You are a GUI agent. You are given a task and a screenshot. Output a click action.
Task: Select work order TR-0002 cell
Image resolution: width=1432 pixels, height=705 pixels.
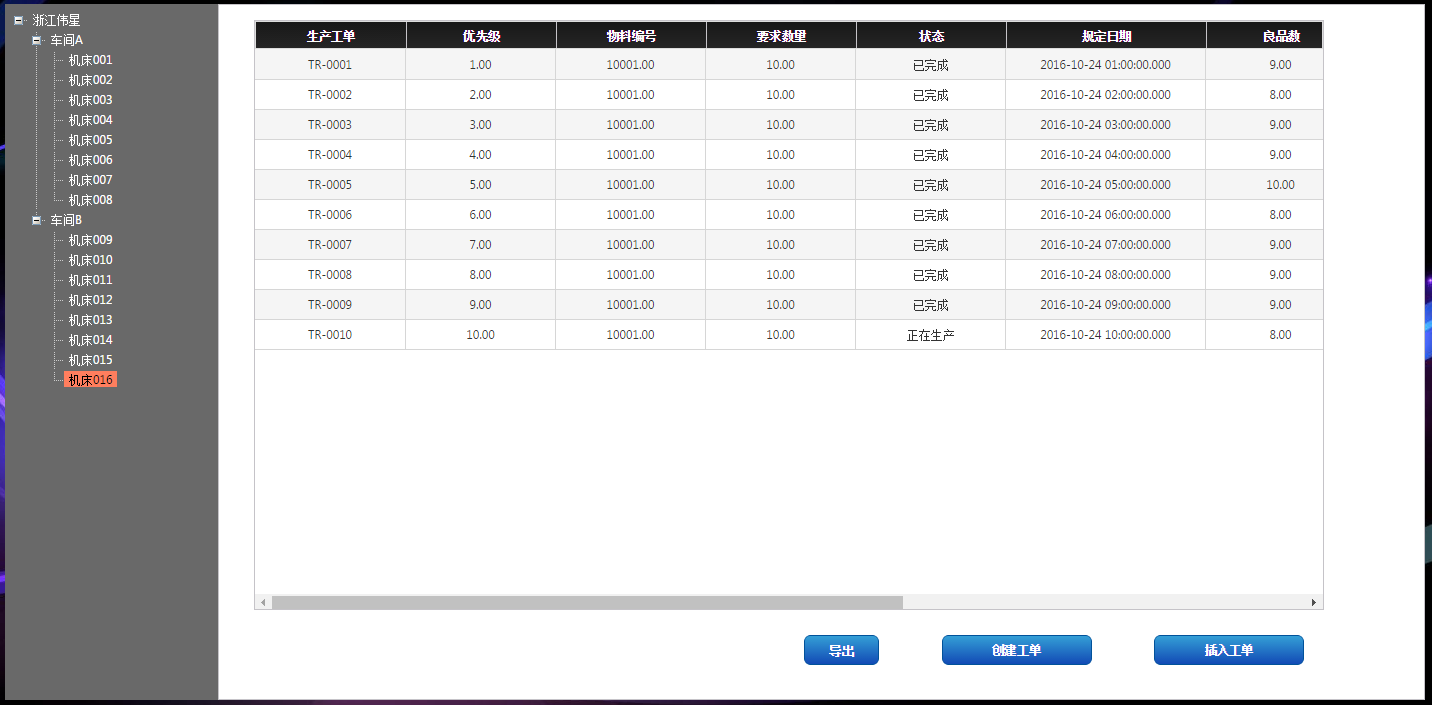click(330, 95)
